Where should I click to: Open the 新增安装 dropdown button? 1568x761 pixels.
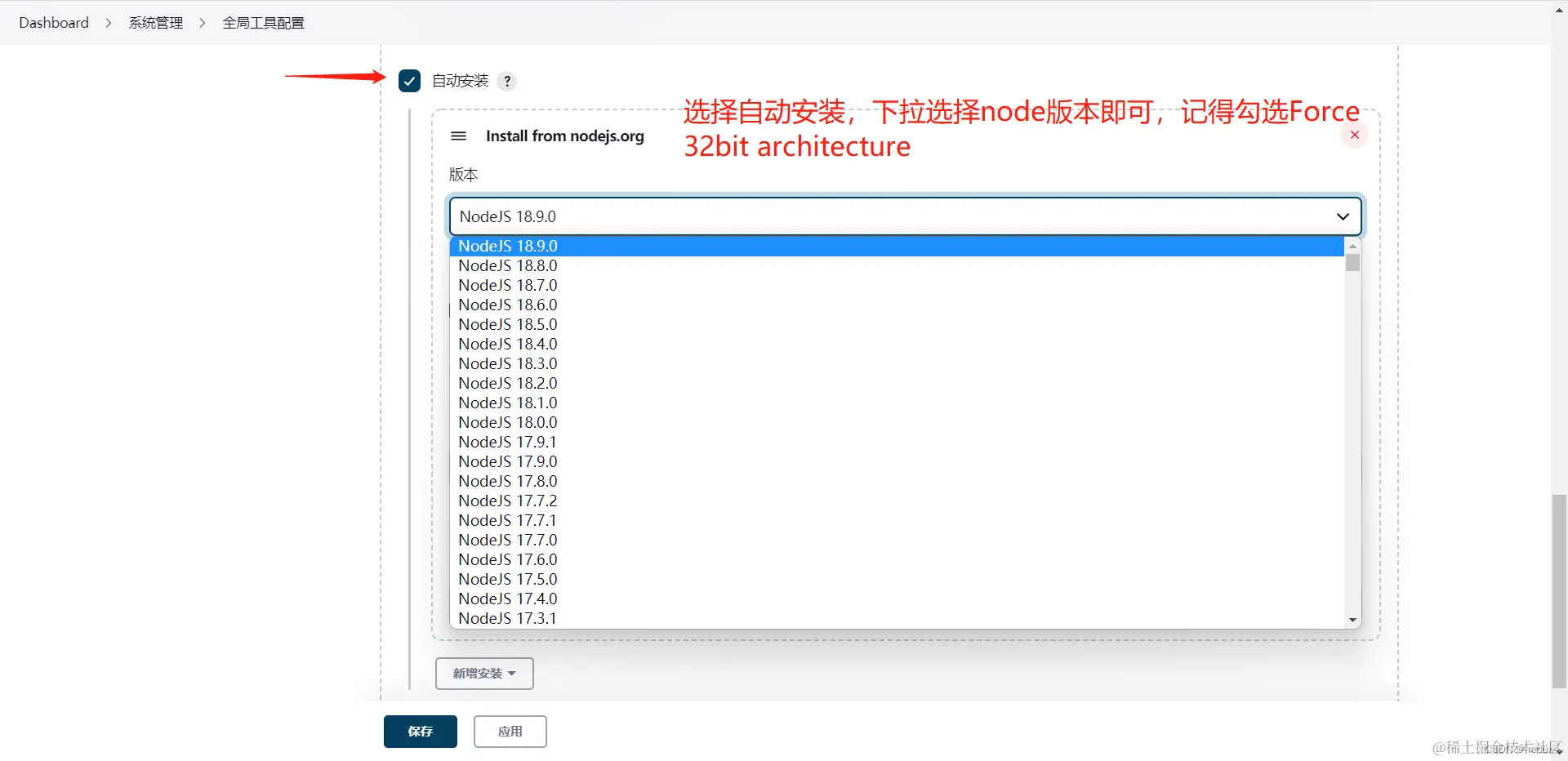coord(484,674)
